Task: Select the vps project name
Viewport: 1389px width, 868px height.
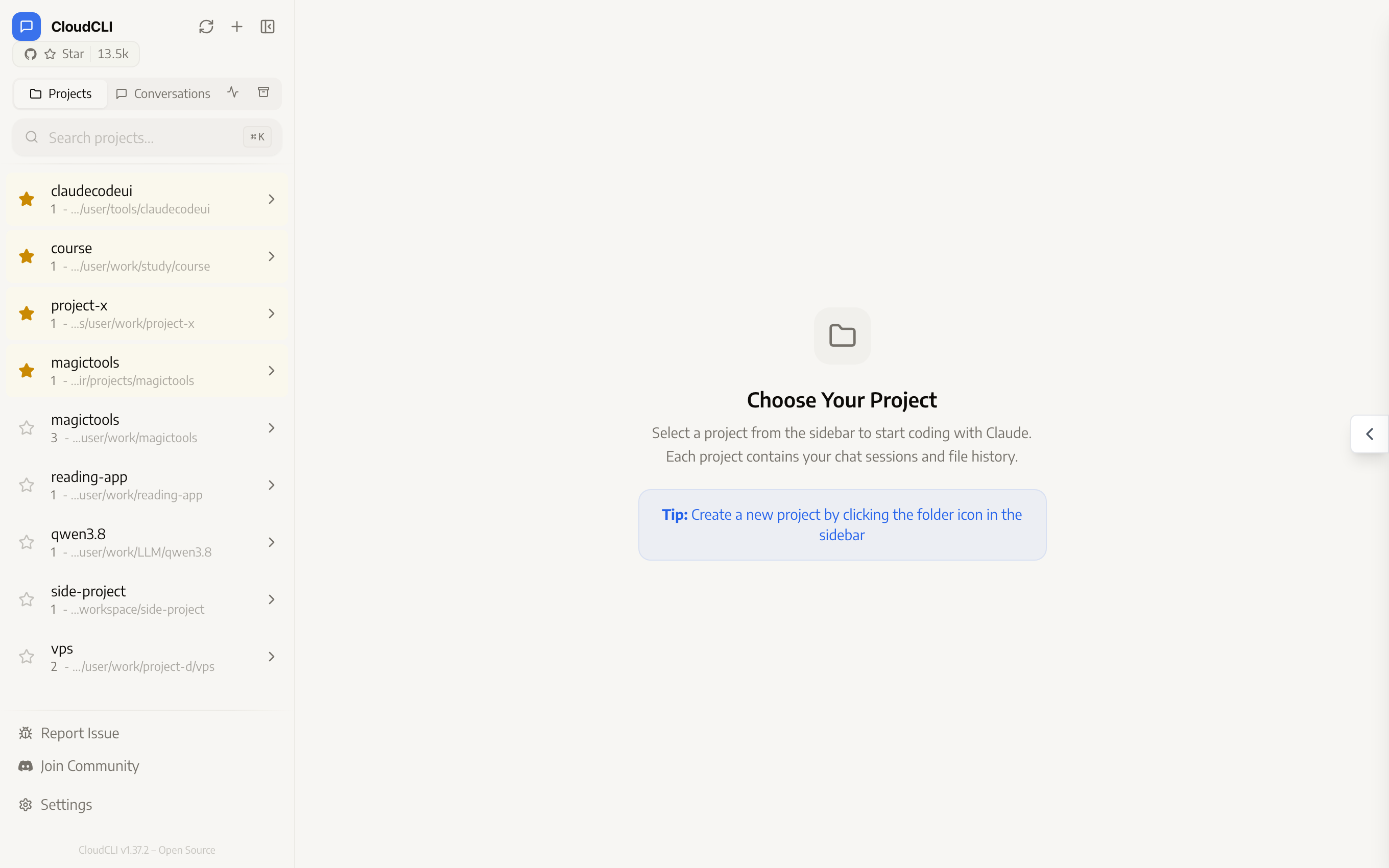Action: point(62,649)
